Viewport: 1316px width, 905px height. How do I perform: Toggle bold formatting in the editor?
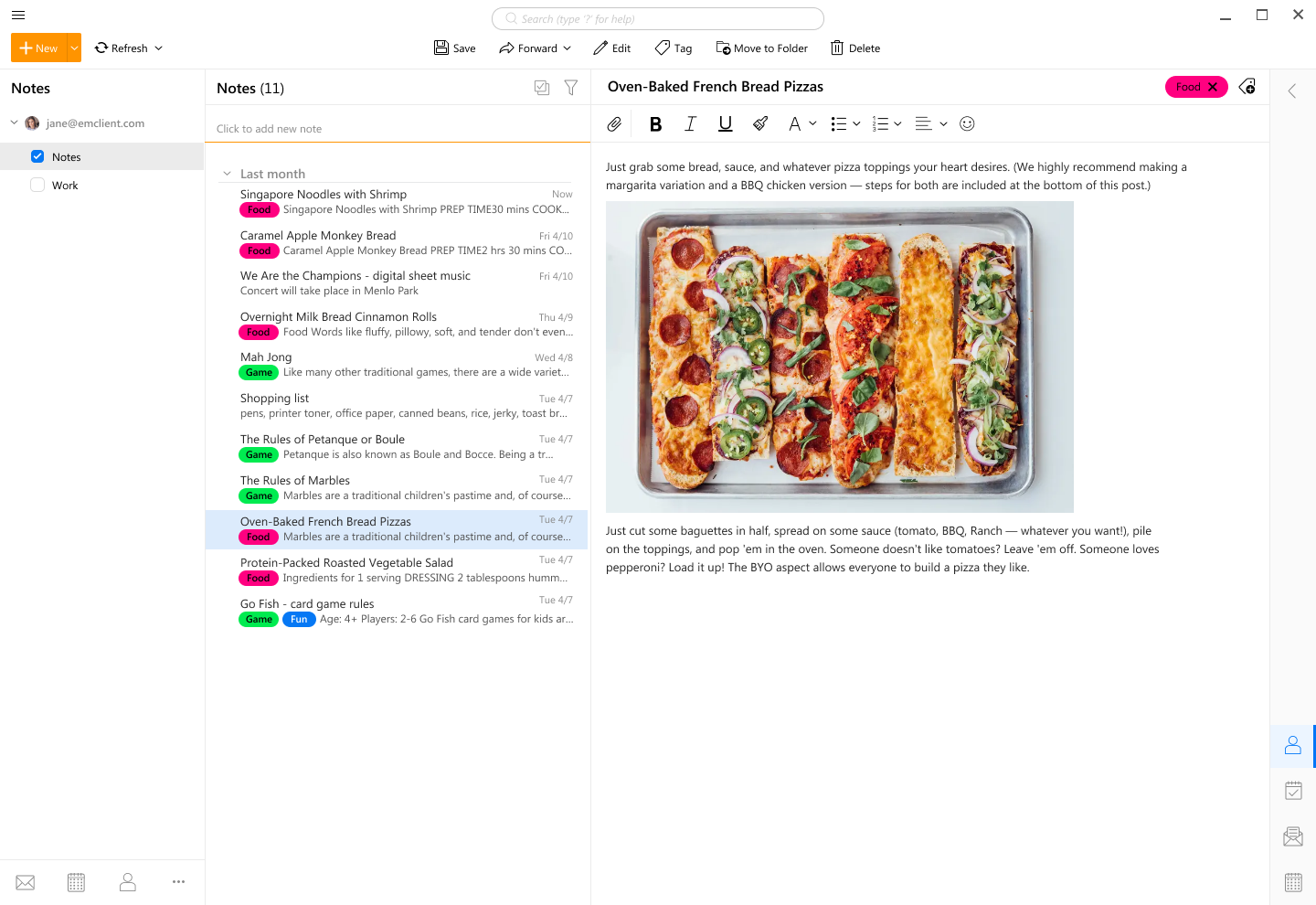(x=655, y=124)
